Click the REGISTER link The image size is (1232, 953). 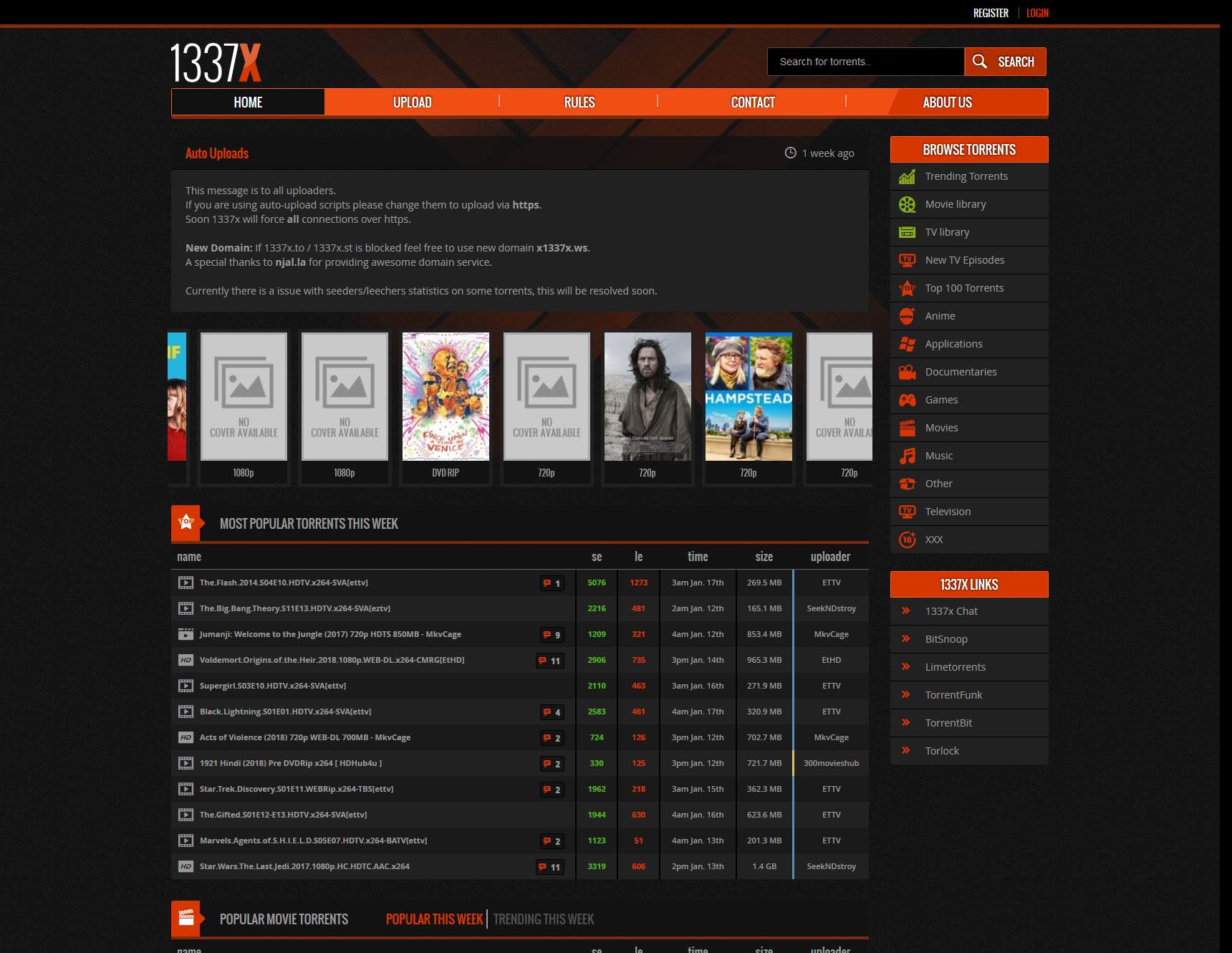(991, 13)
